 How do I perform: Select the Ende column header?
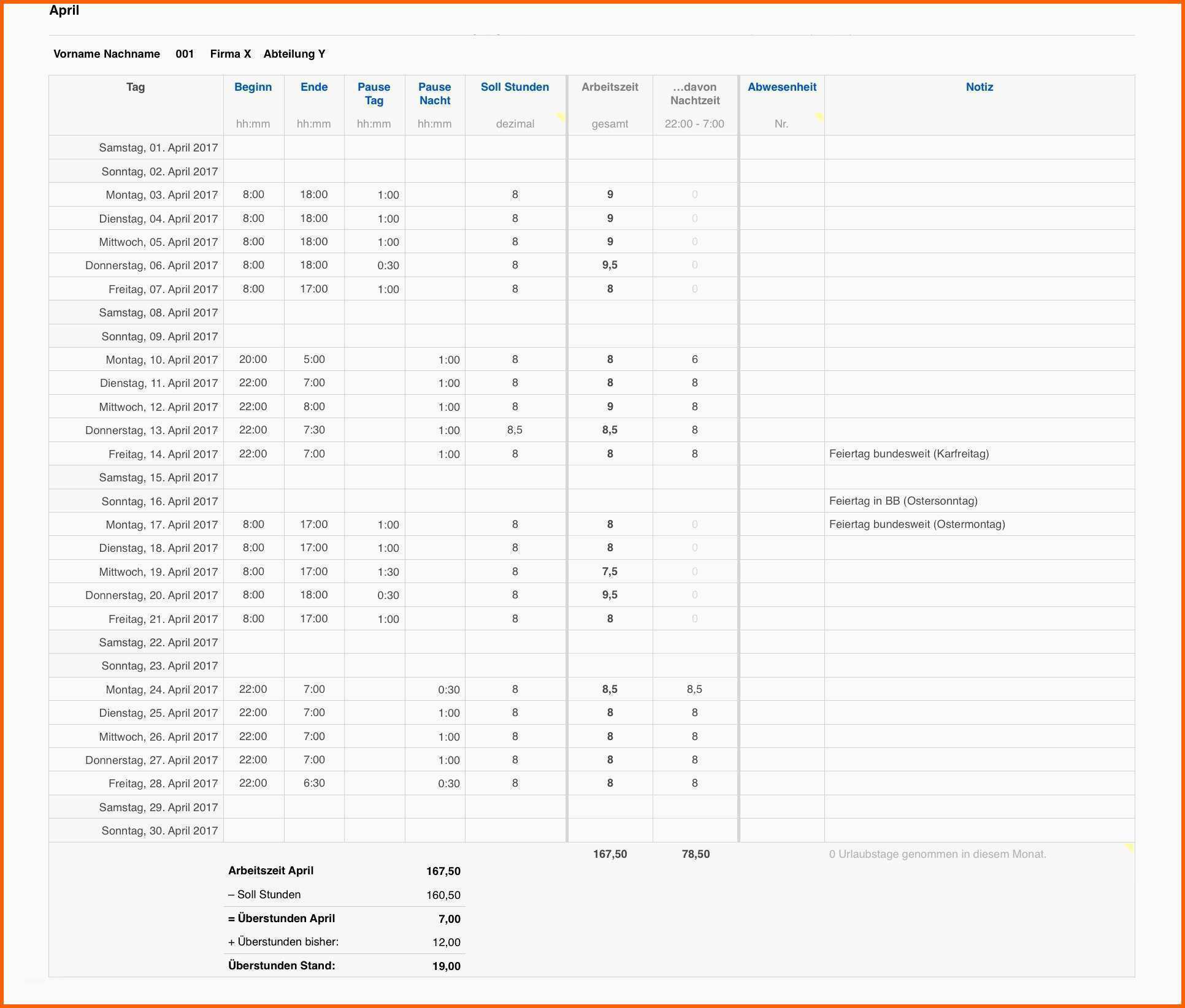point(313,87)
